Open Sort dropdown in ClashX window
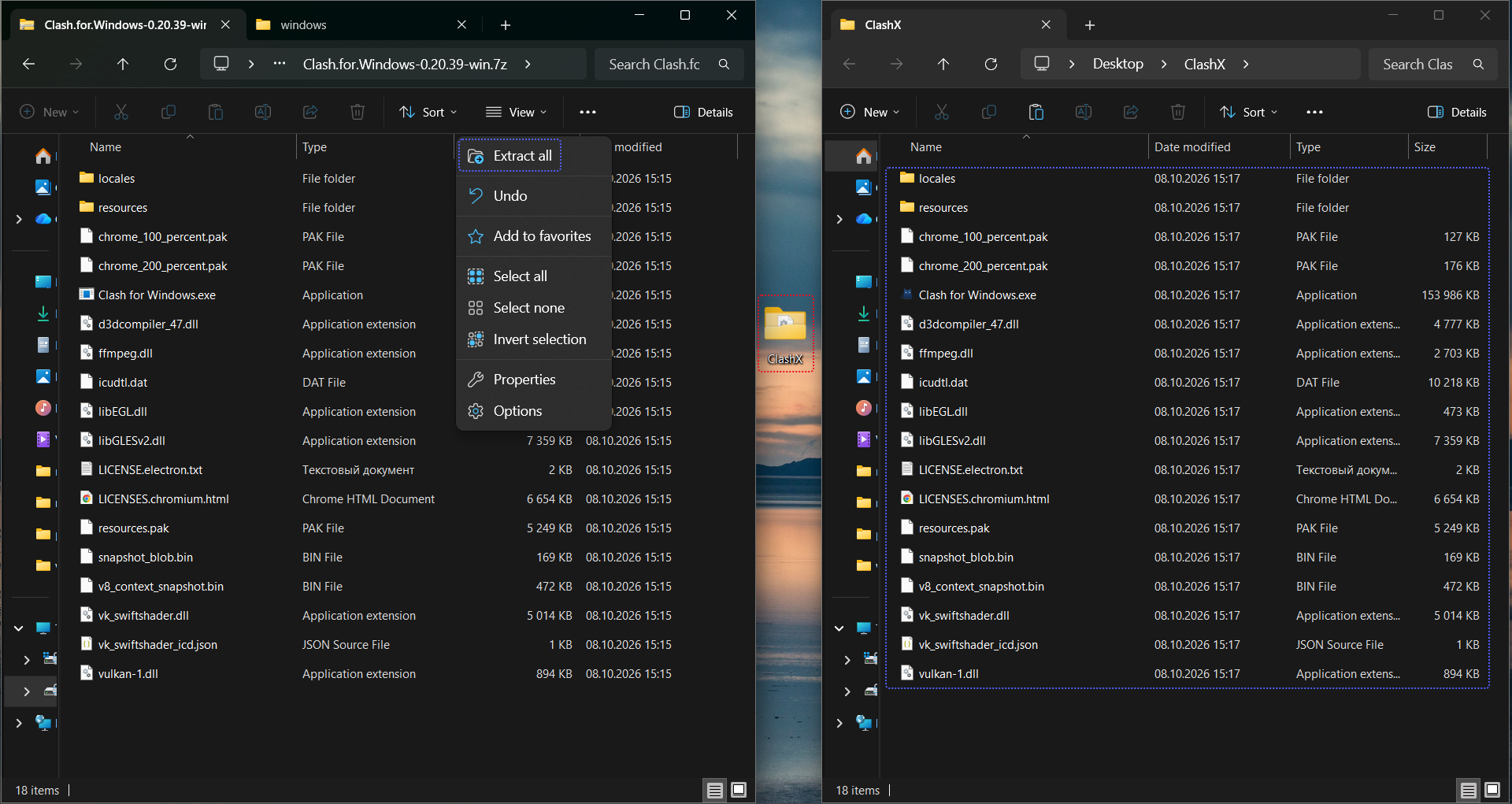 click(x=1248, y=112)
